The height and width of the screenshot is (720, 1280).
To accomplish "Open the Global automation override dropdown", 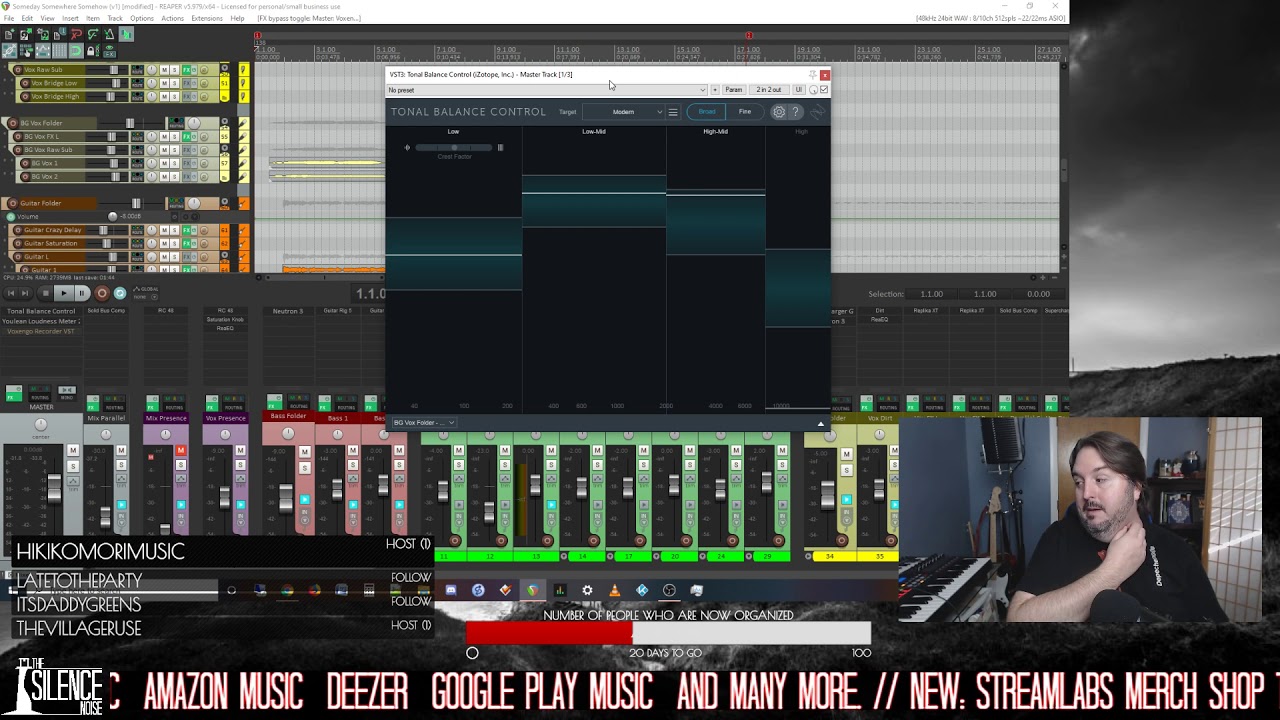I will click(145, 293).
